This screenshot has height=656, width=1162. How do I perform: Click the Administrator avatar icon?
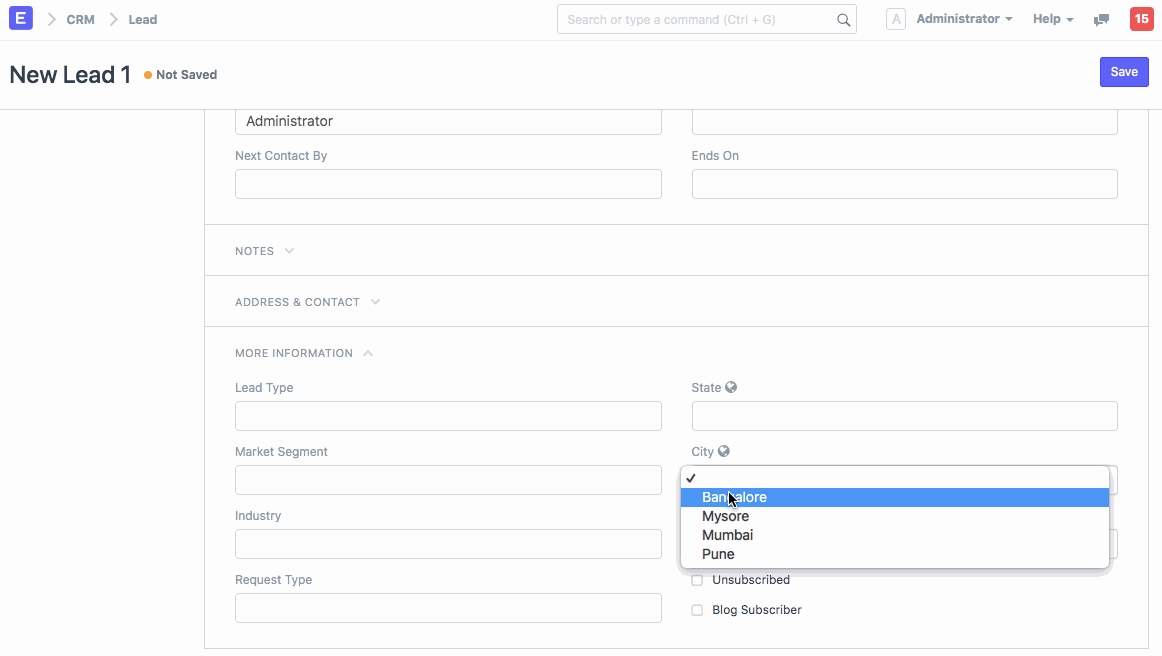896,19
